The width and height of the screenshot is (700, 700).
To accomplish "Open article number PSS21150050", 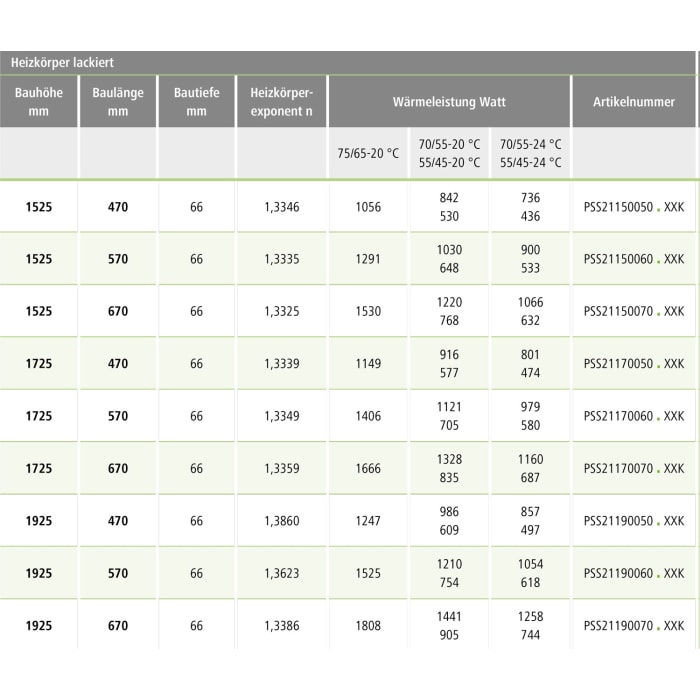I will coord(633,207).
